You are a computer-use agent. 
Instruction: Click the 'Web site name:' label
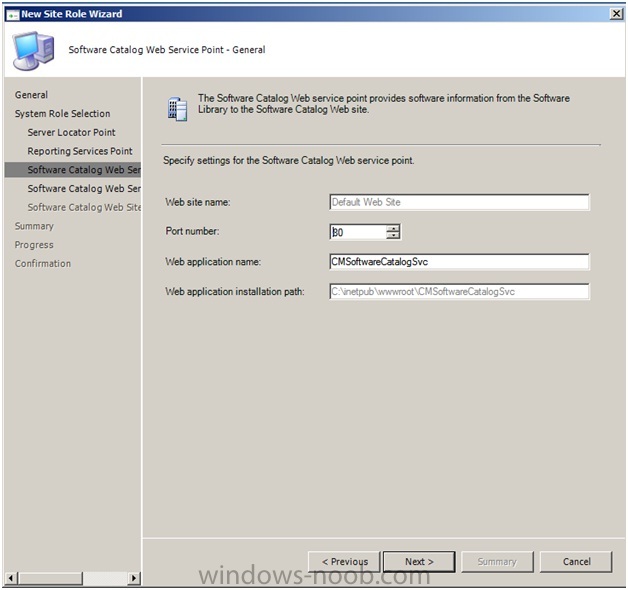(x=198, y=202)
